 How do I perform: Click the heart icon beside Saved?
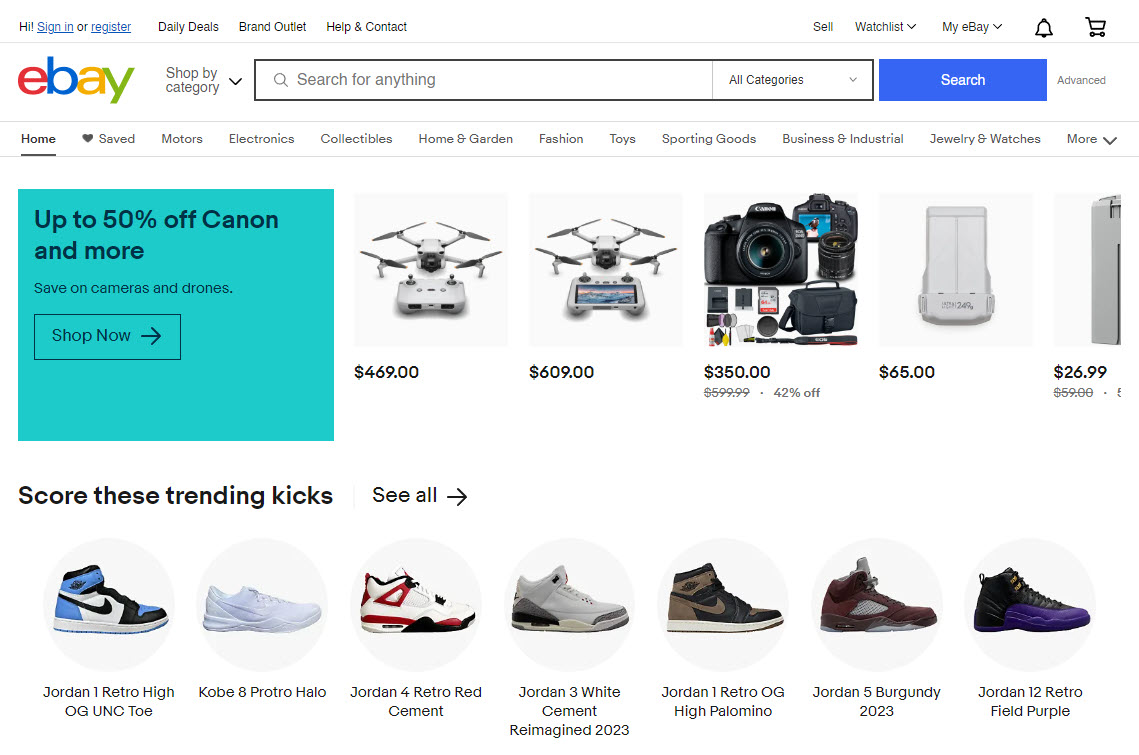click(x=88, y=139)
